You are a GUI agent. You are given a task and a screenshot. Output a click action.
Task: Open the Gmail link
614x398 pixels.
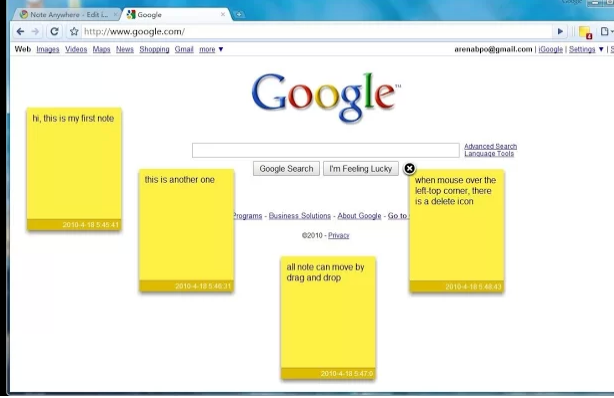[x=184, y=49]
